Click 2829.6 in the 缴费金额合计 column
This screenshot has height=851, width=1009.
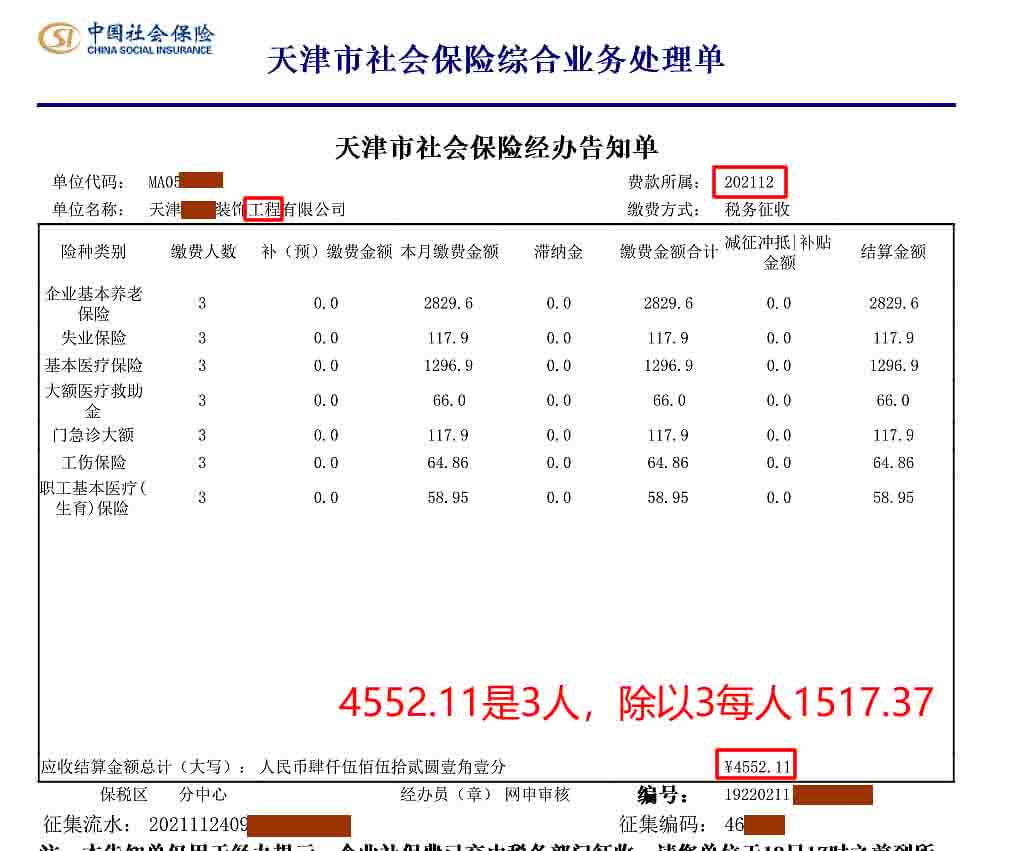[669, 303]
